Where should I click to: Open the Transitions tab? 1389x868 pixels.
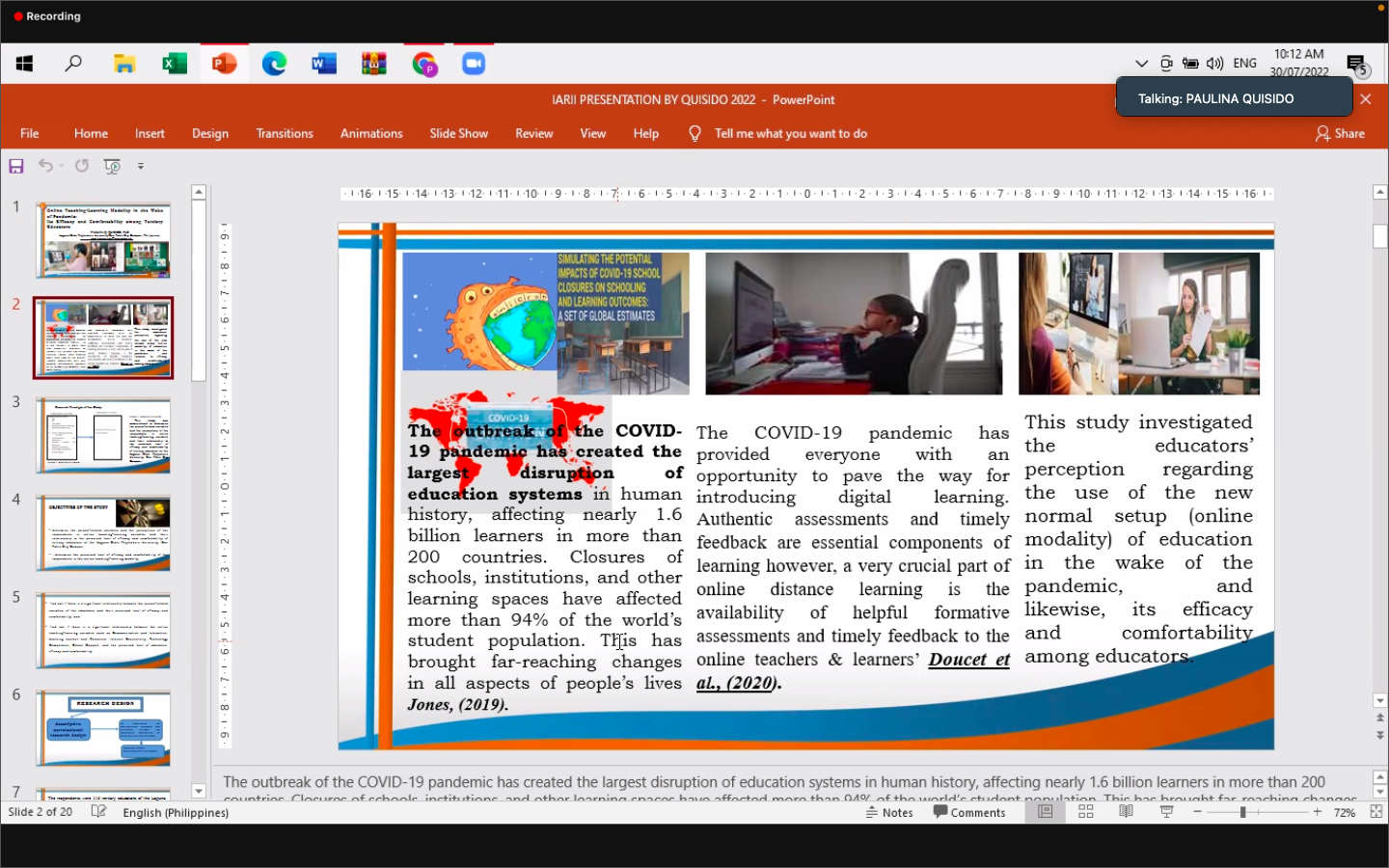click(285, 133)
